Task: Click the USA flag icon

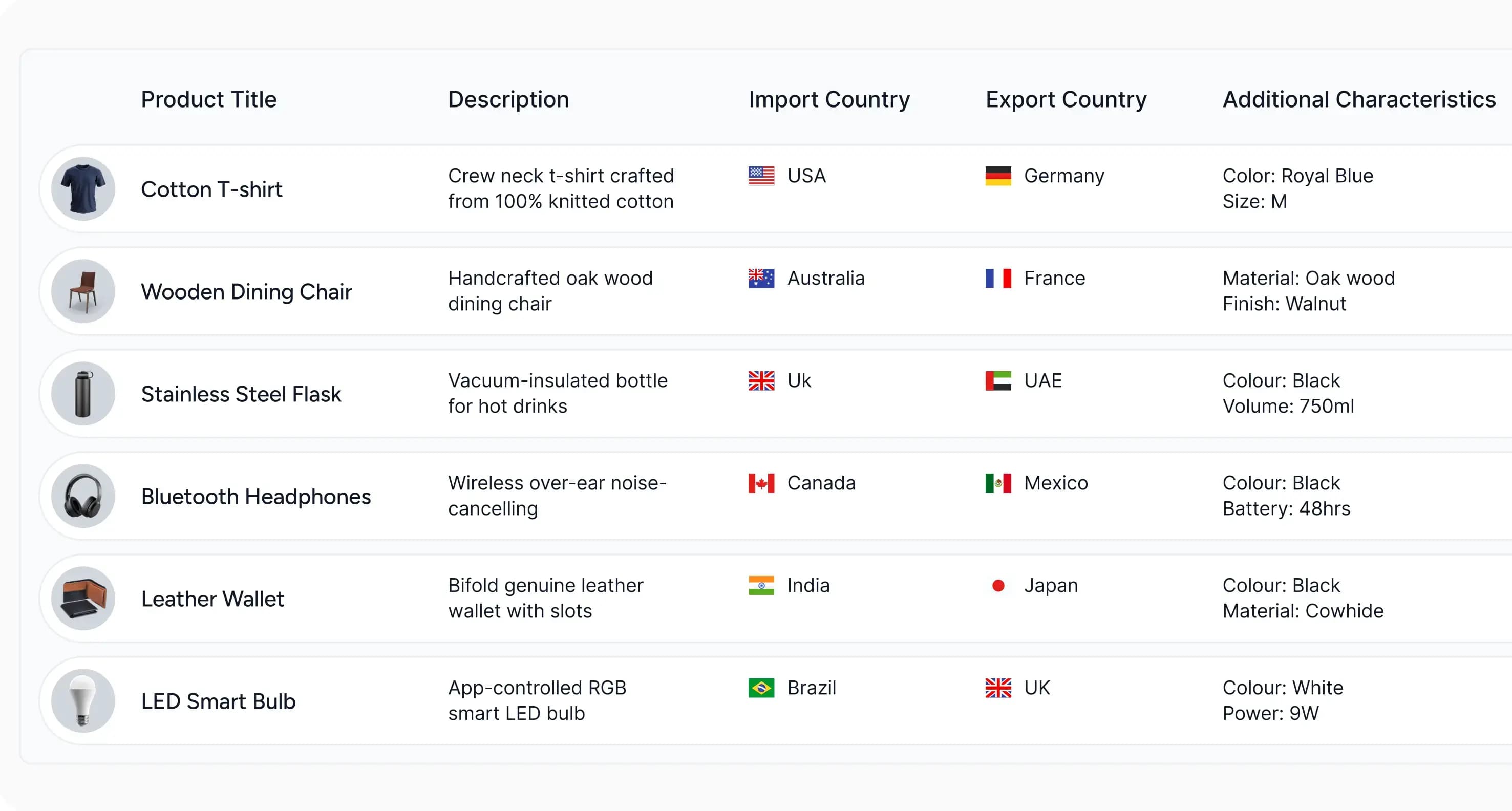Action: click(761, 176)
